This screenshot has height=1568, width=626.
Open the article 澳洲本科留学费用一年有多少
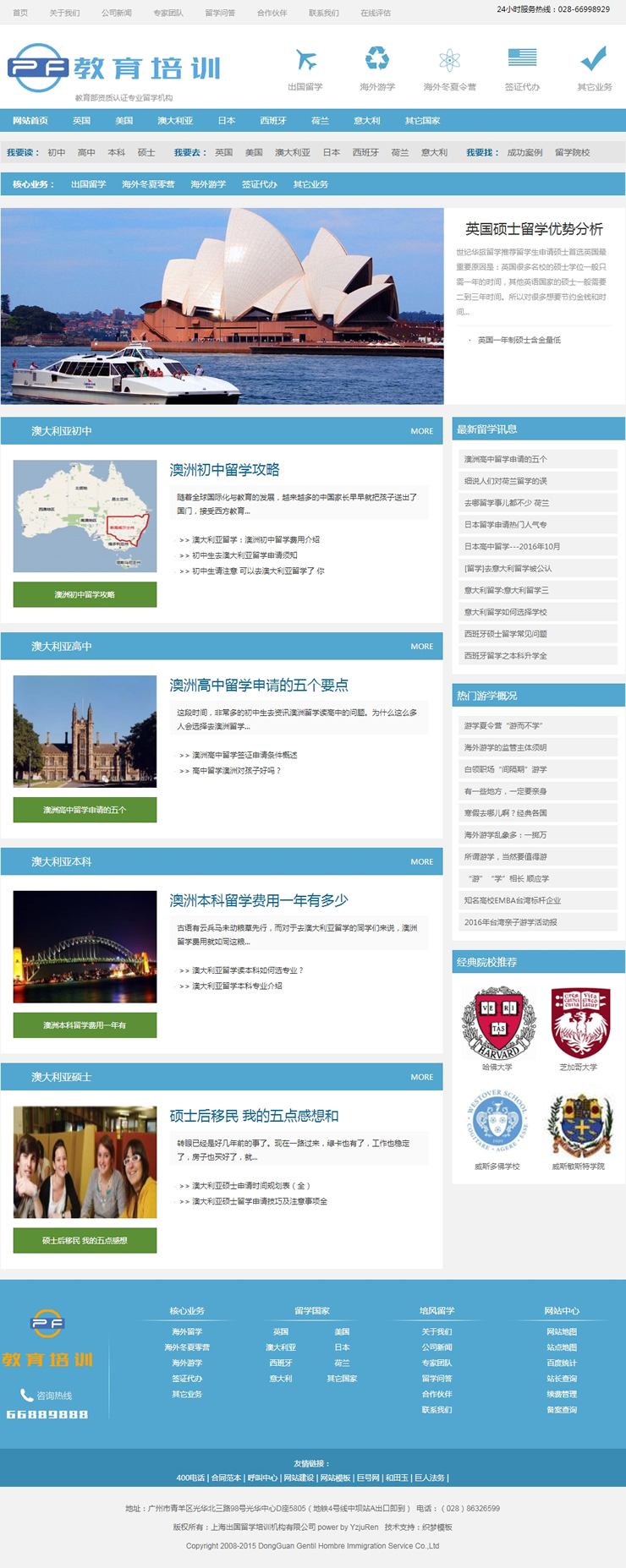(x=259, y=901)
